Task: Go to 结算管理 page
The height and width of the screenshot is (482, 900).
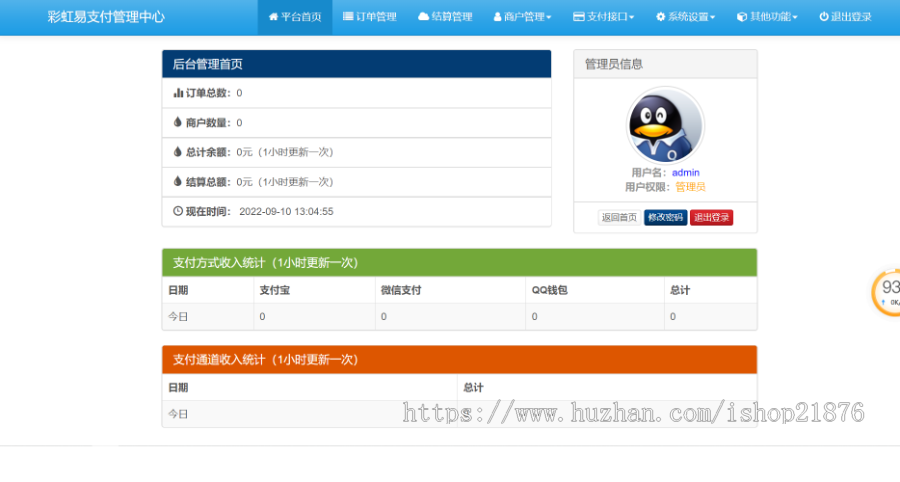Action: pyautogui.click(x=445, y=17)
